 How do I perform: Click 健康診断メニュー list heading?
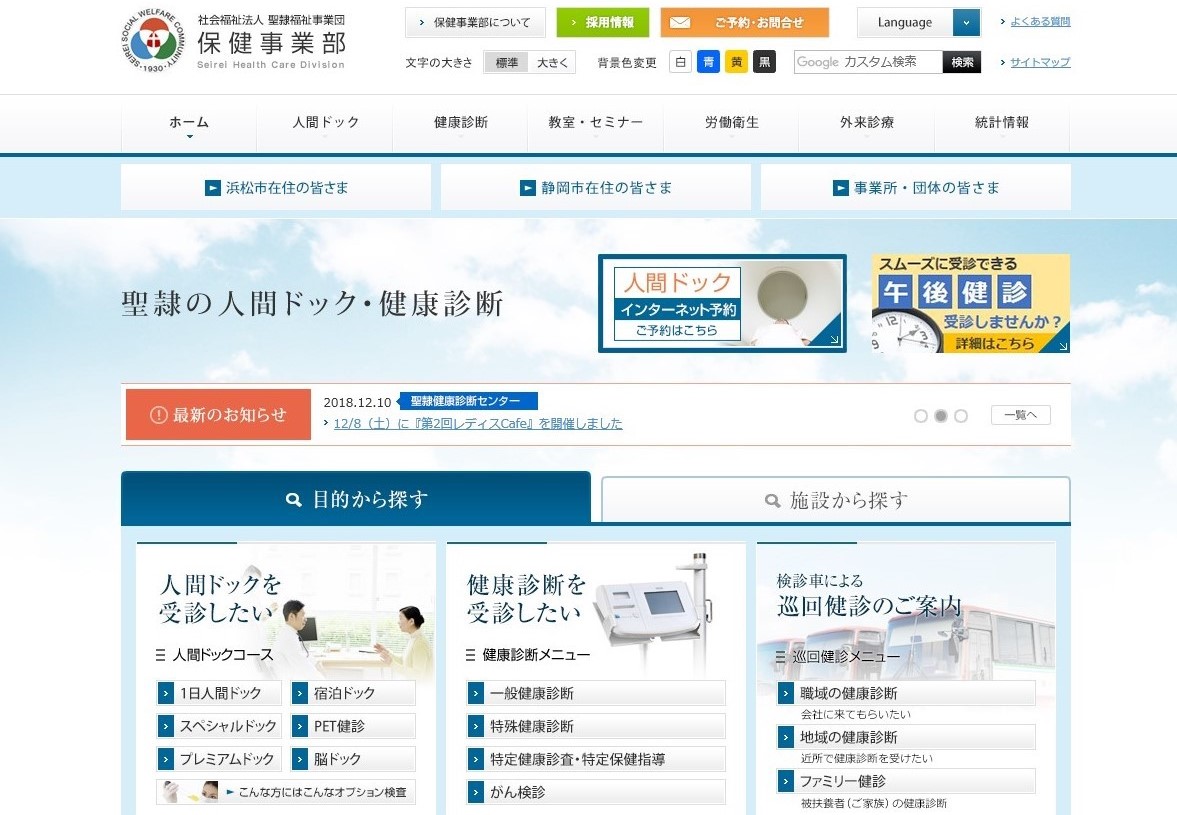tap(528, 654)
